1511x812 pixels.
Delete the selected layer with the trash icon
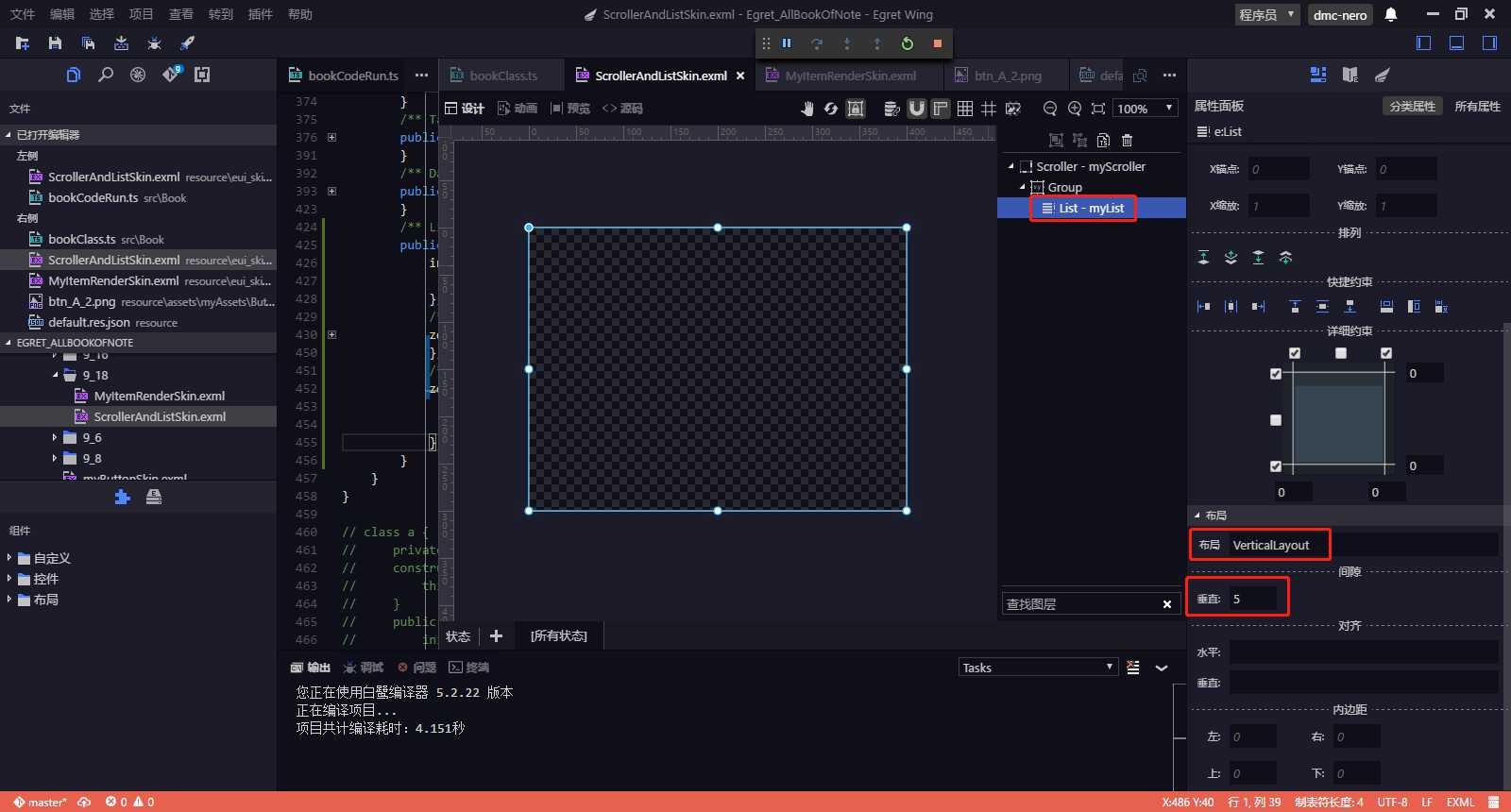pos(1127,141)
